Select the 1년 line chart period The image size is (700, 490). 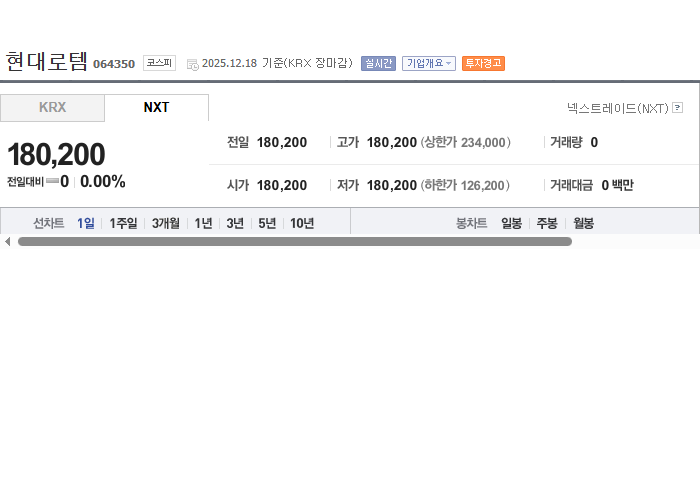203,223
